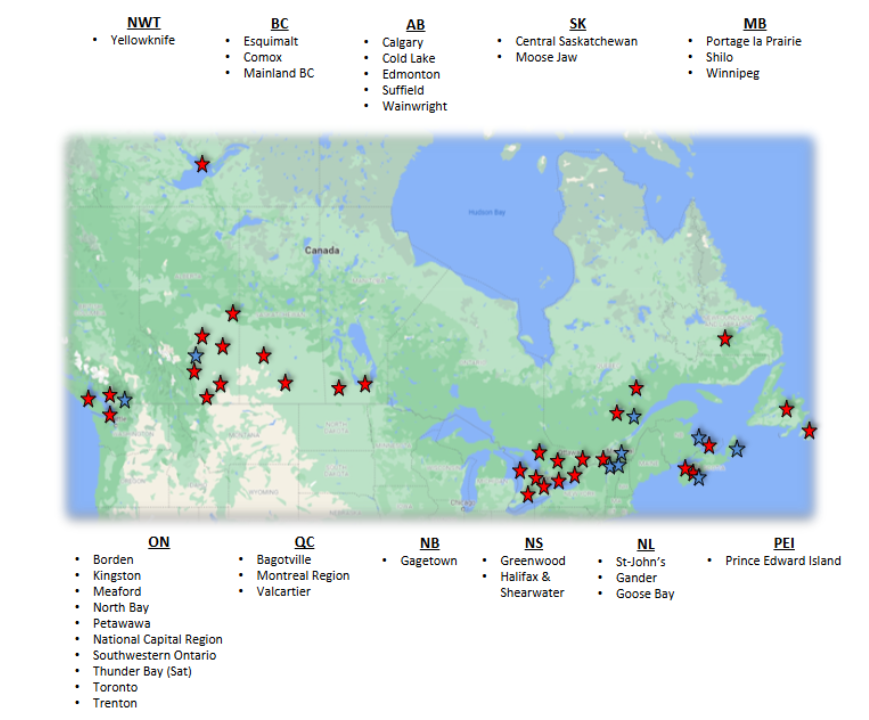Image resolution: width=869 pixels, height=720 pixels.
Task: Click the westernmost red star on Vancouver Island
Action: click(89, 399)
